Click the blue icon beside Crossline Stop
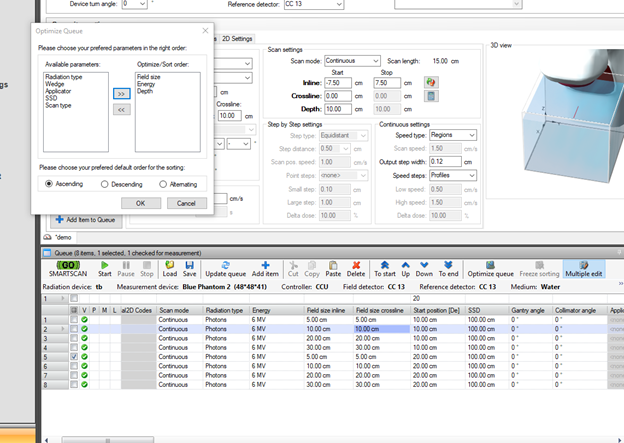 click(x=431, y=96)
